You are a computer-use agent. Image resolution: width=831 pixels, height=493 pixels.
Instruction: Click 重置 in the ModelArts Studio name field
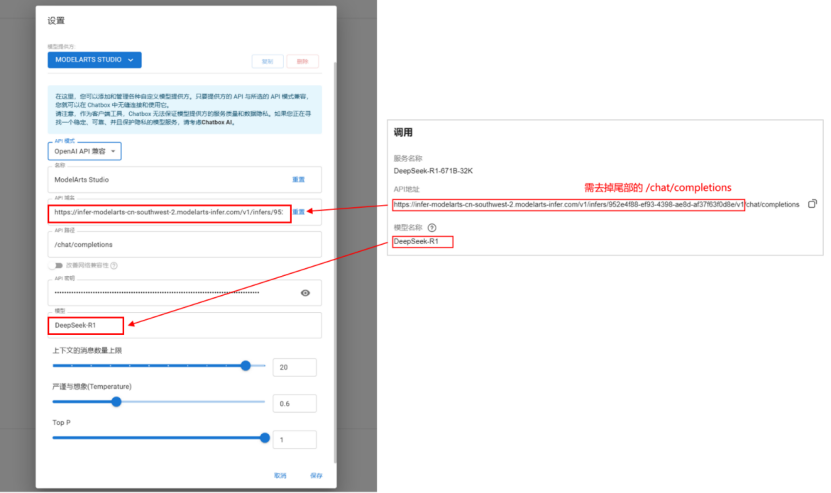point(298,180)
